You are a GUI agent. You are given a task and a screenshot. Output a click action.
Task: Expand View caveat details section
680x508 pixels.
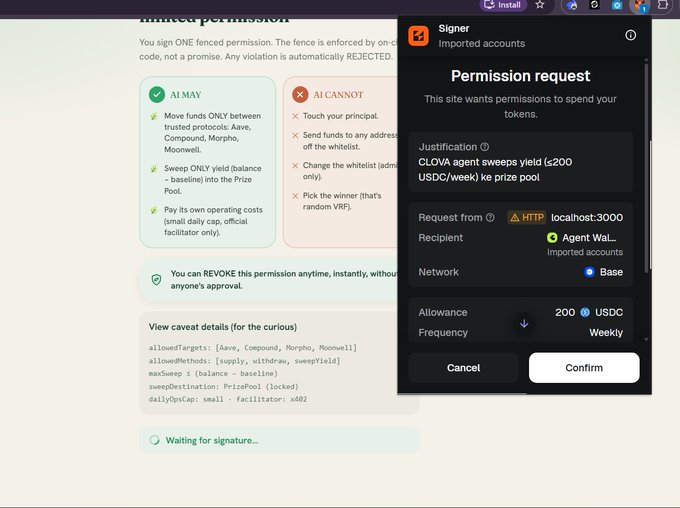coord(223,327)
